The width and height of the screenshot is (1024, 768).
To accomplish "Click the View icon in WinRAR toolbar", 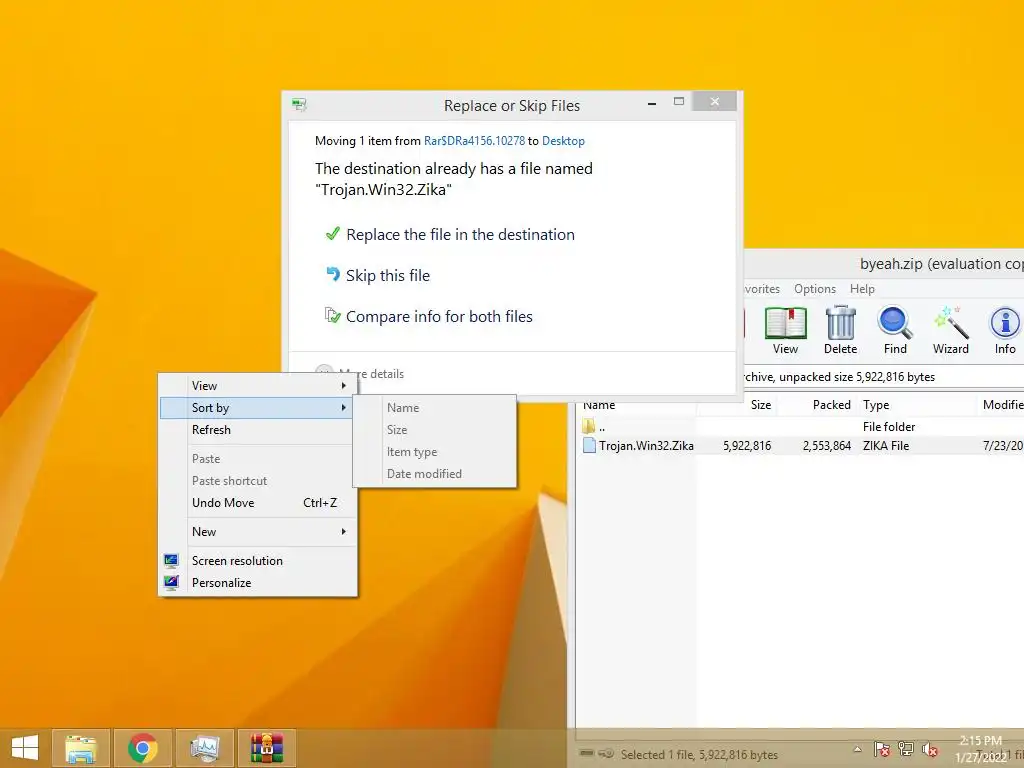I will [x=785, y=330].
